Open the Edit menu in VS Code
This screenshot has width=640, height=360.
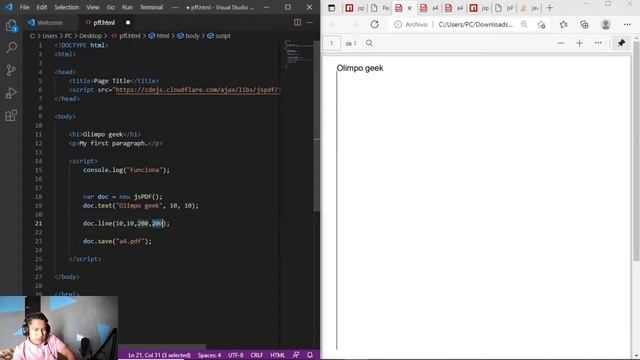(42, 7)
